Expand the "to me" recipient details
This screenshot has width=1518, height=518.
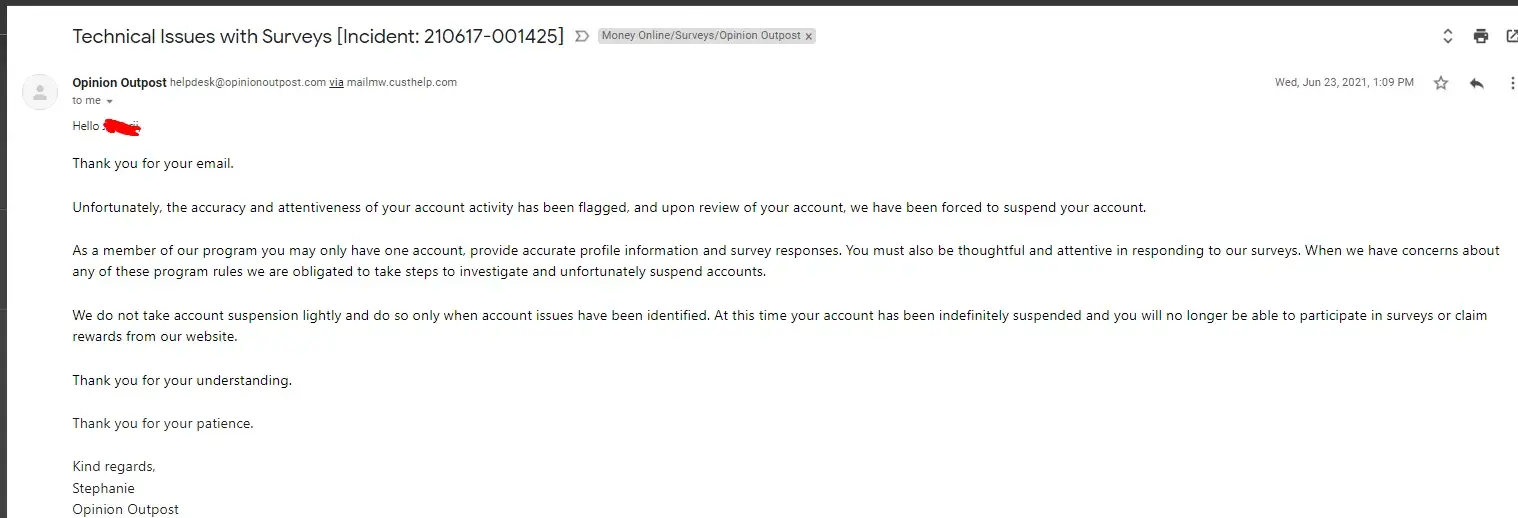[109, 101]
